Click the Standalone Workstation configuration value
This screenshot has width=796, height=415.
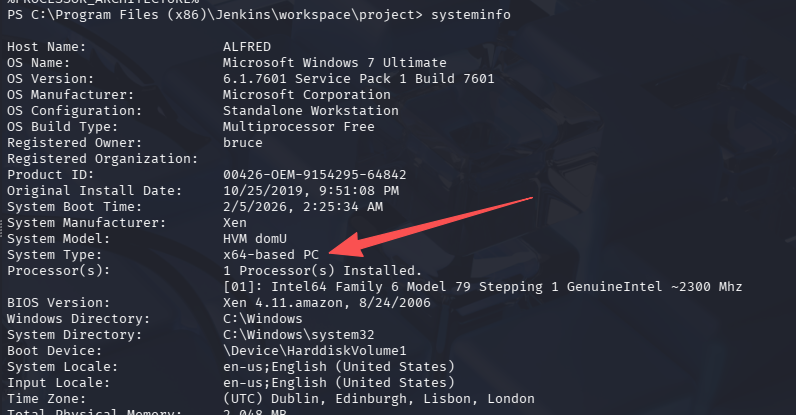click(x=311, y=111)
